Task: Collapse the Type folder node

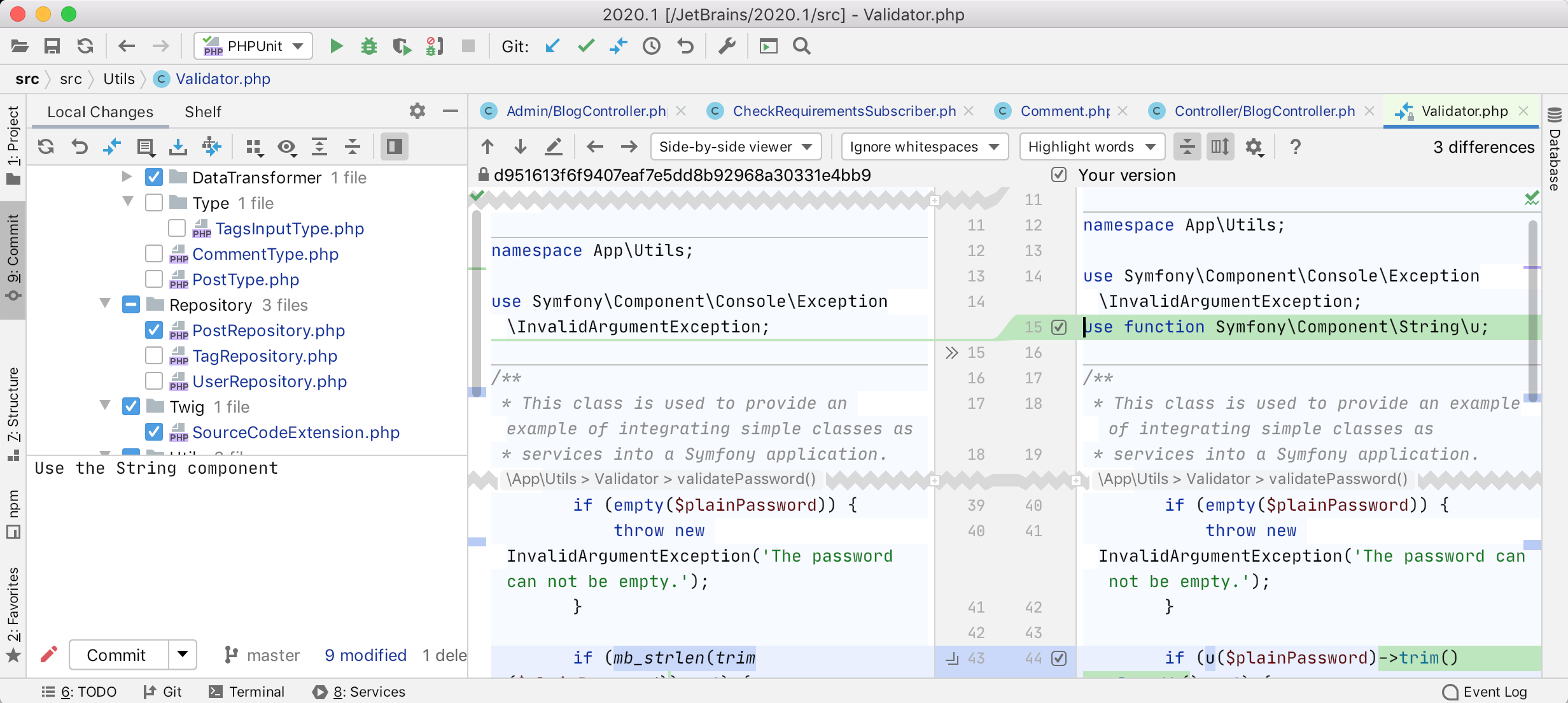Action: coord(128,202)
